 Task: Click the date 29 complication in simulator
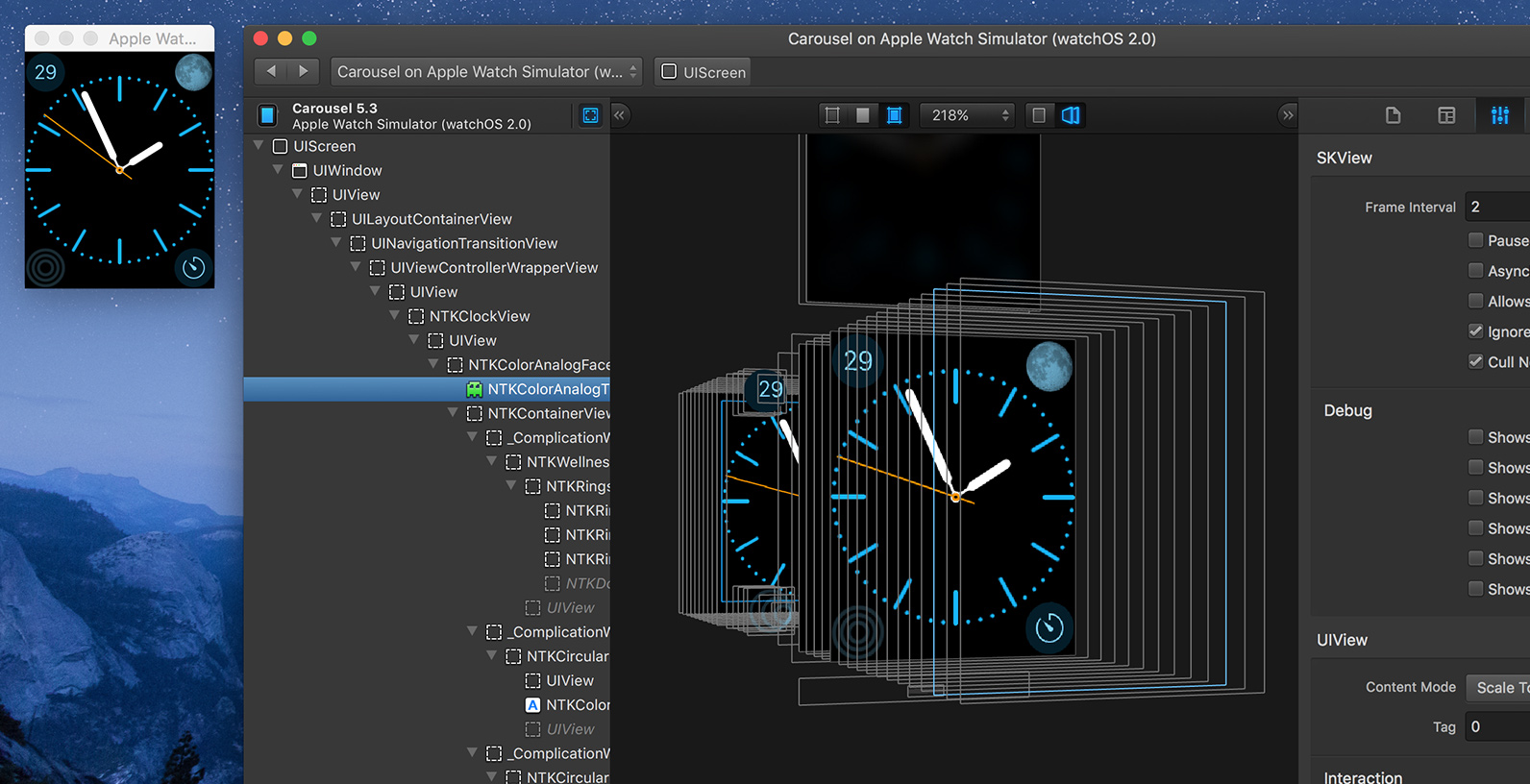click(x=45, y=72)
